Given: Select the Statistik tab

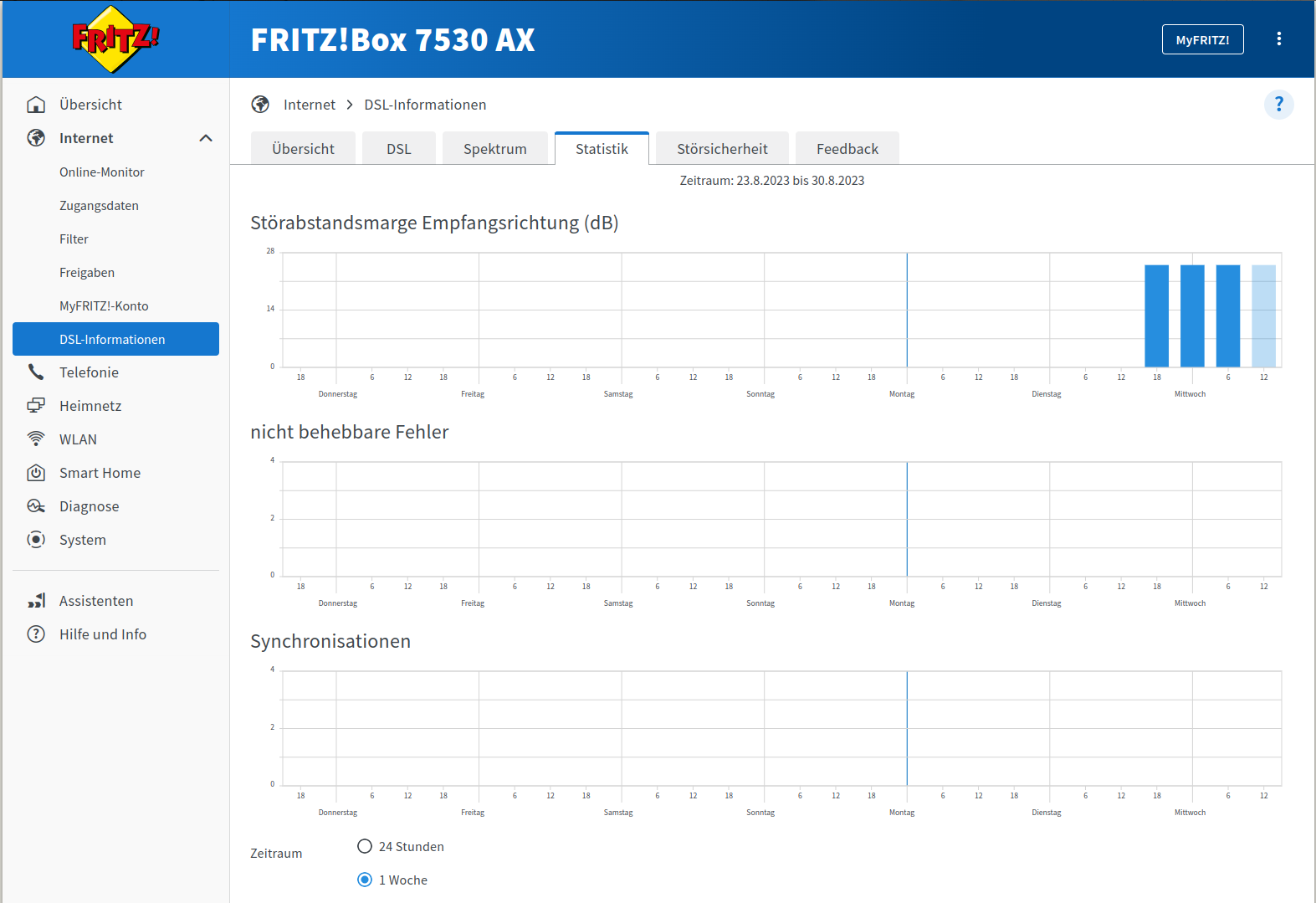Looking at the screenshot, I should (x=602, y=148).
